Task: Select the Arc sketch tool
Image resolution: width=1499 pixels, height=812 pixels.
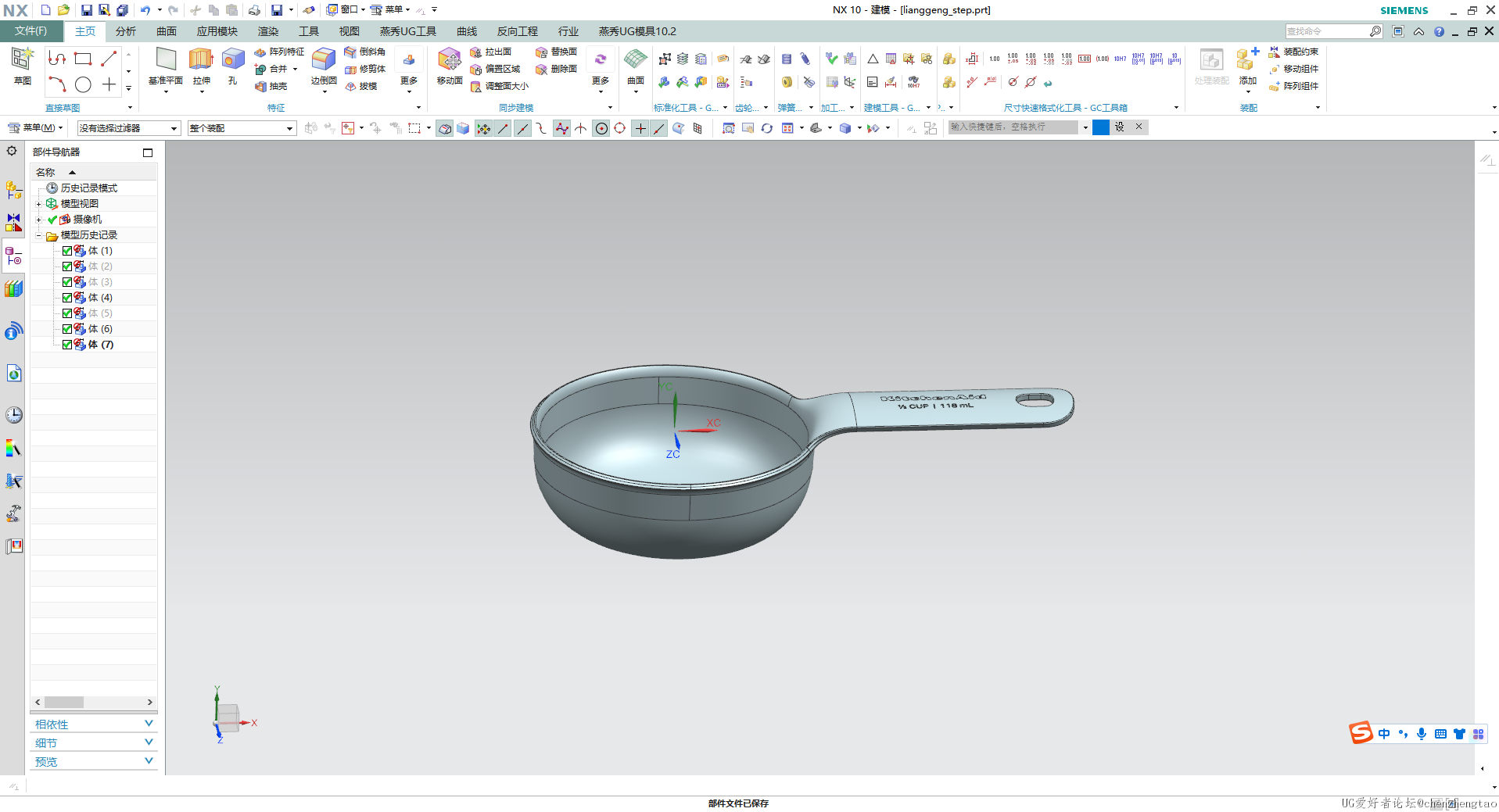Action: click(57, 84)
